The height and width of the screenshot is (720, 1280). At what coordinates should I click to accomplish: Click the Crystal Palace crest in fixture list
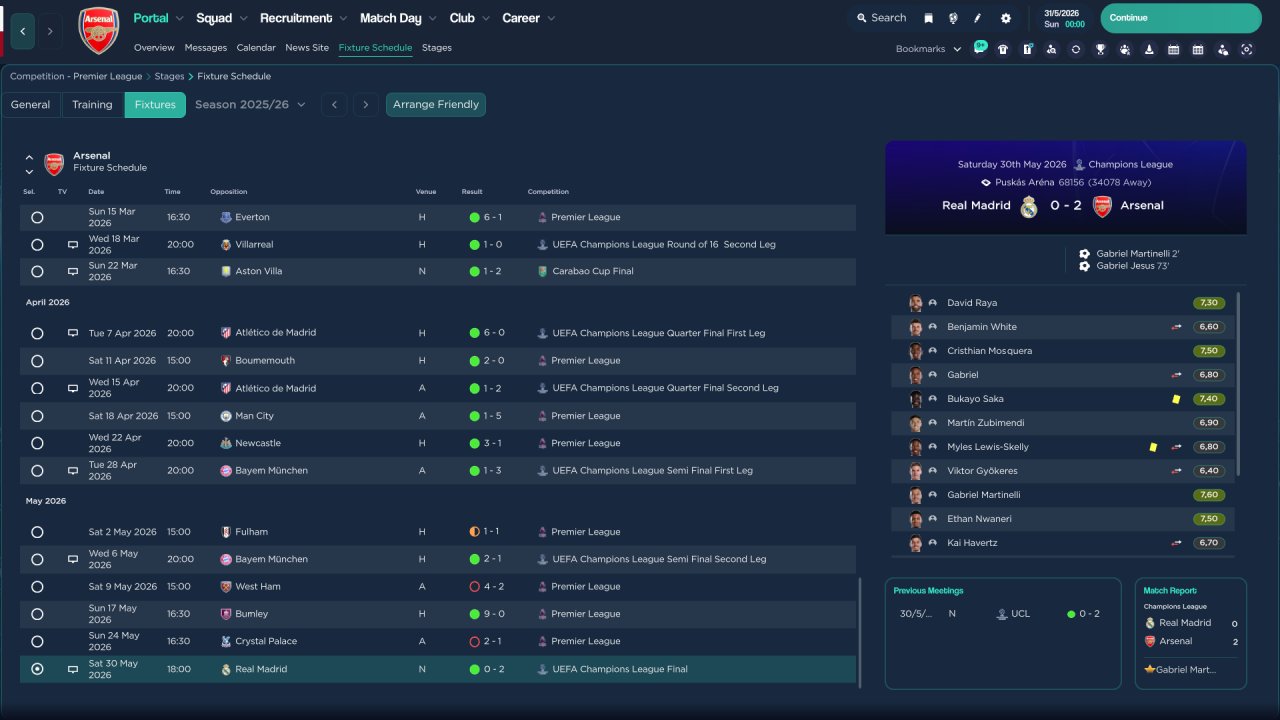[x=226, y=641]
